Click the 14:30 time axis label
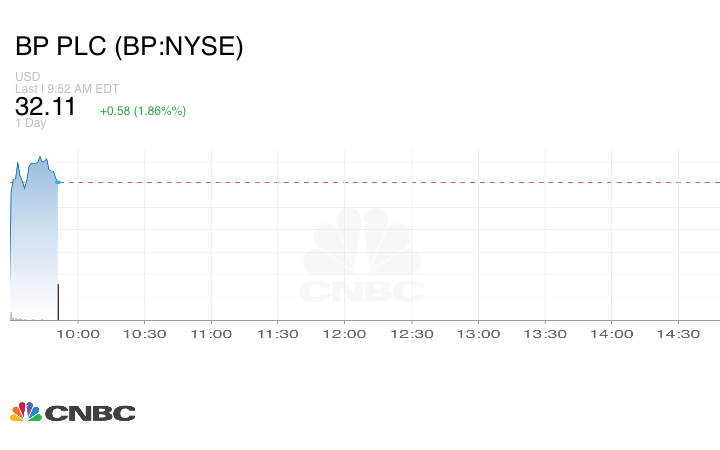720x450 pixels. point(679,334)
